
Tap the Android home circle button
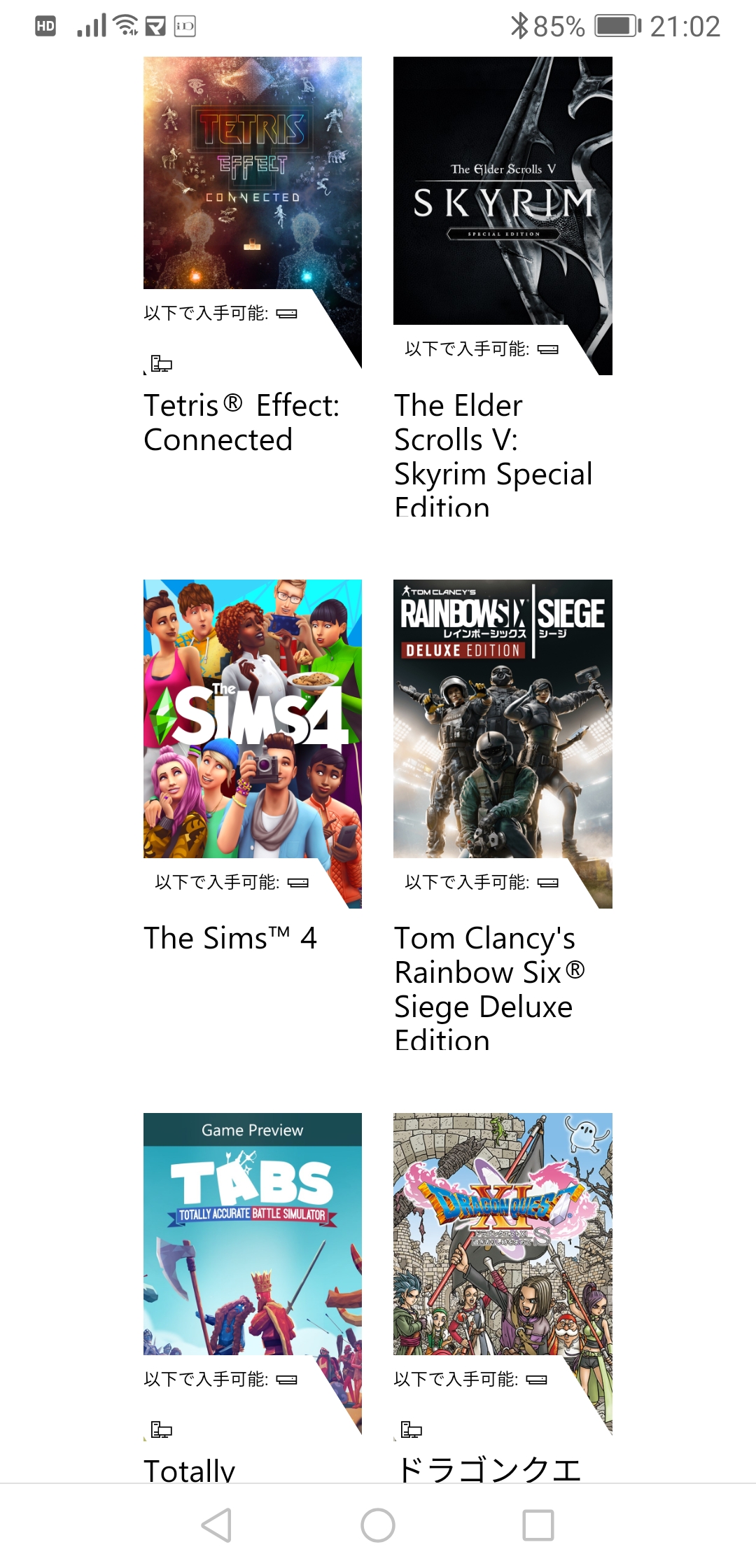point(378,1525)
